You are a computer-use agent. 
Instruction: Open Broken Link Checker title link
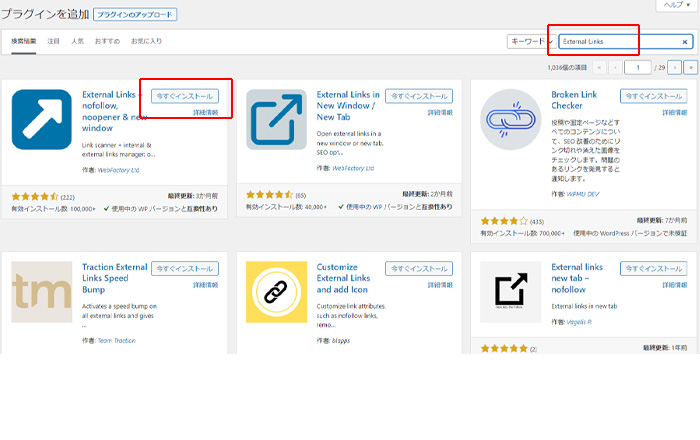click(574, 100)
